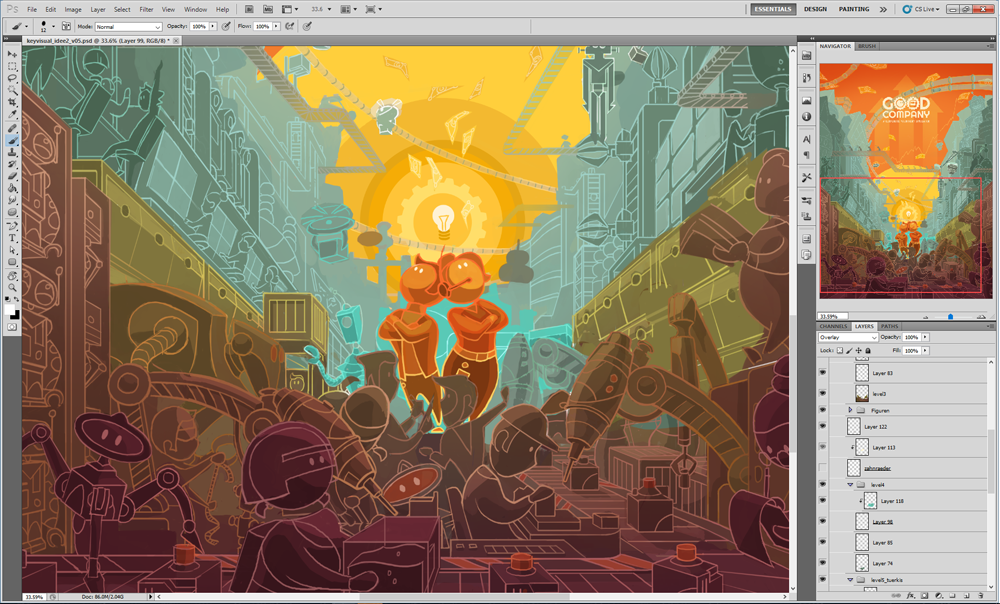The image size is (1000, 604).
Task: Open the Brush Preset picker dropdown arrow
Action: pos(54,27)
